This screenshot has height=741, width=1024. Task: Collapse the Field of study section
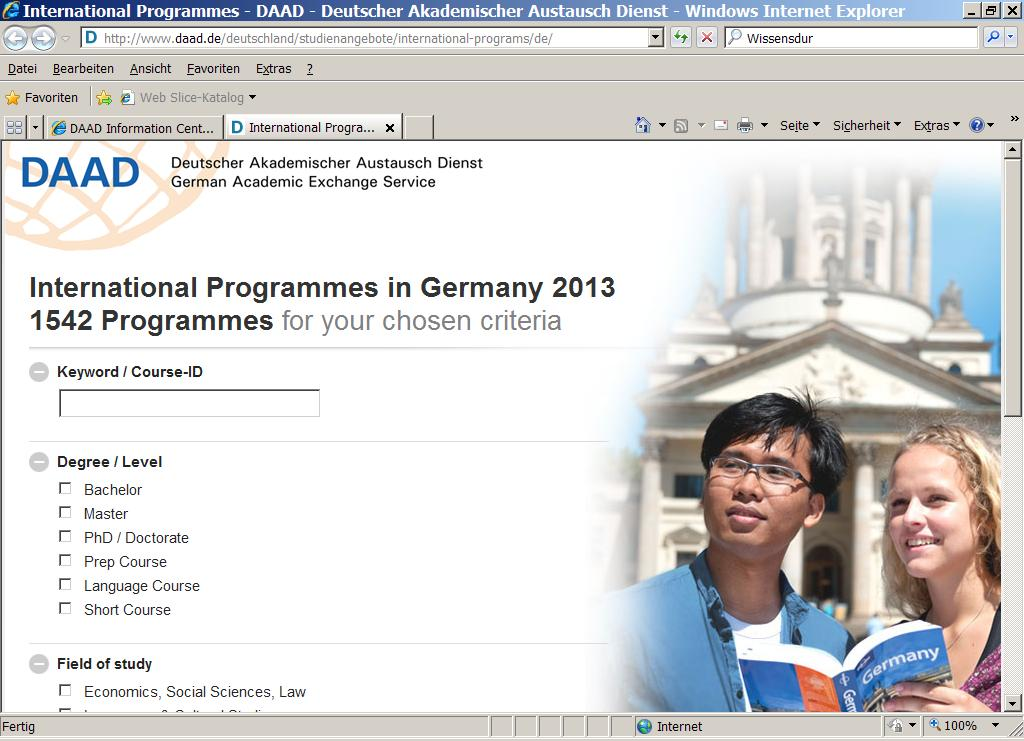click(x=39, y=664)
